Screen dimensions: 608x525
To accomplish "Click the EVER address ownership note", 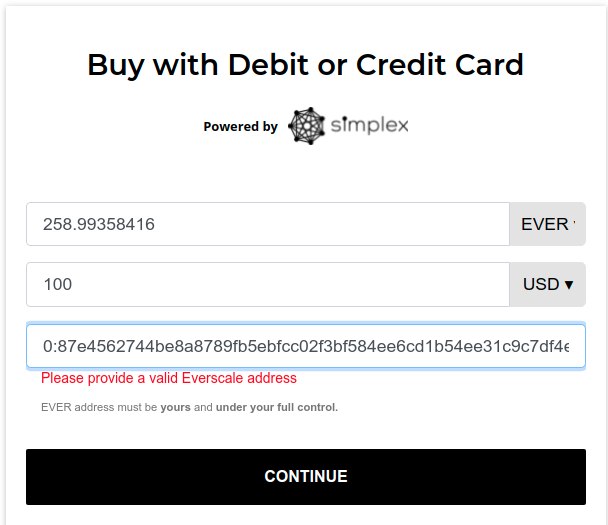I will (189, 407).
